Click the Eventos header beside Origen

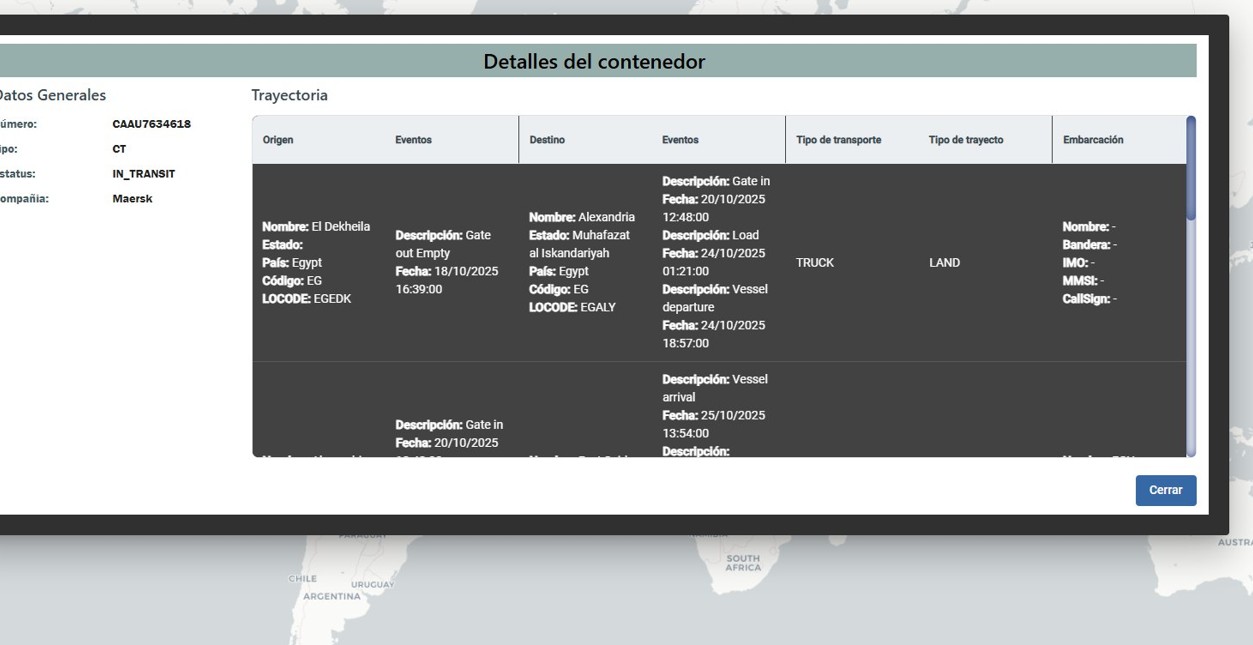[x=413, y=140]
